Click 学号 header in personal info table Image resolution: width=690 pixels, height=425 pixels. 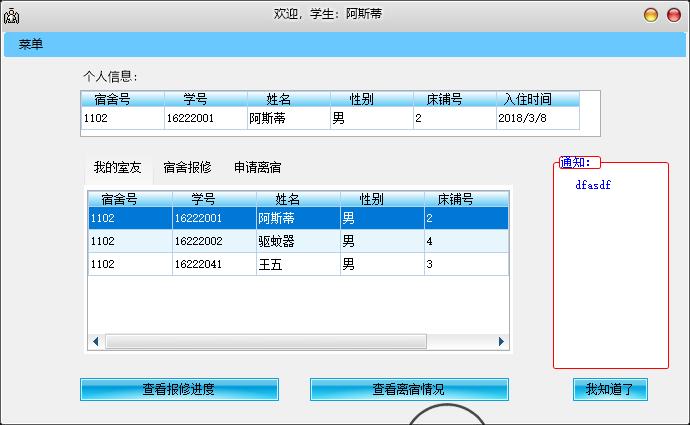(x=206, y=99)
